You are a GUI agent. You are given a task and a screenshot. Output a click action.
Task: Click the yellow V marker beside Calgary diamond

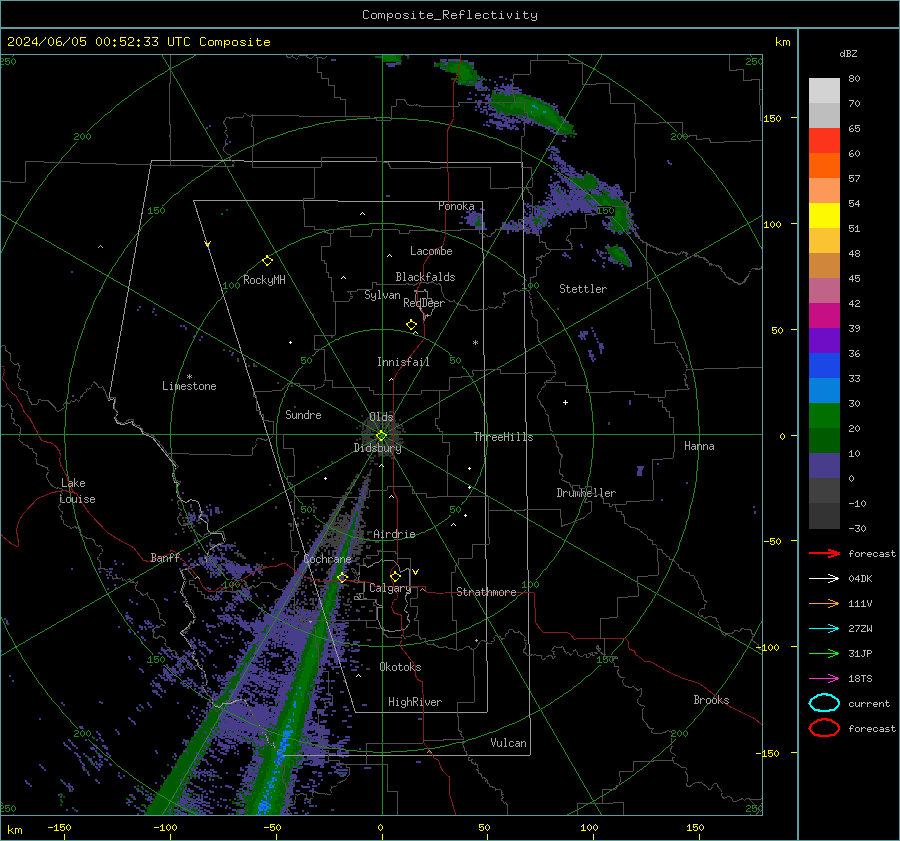[x=416, y=572]
